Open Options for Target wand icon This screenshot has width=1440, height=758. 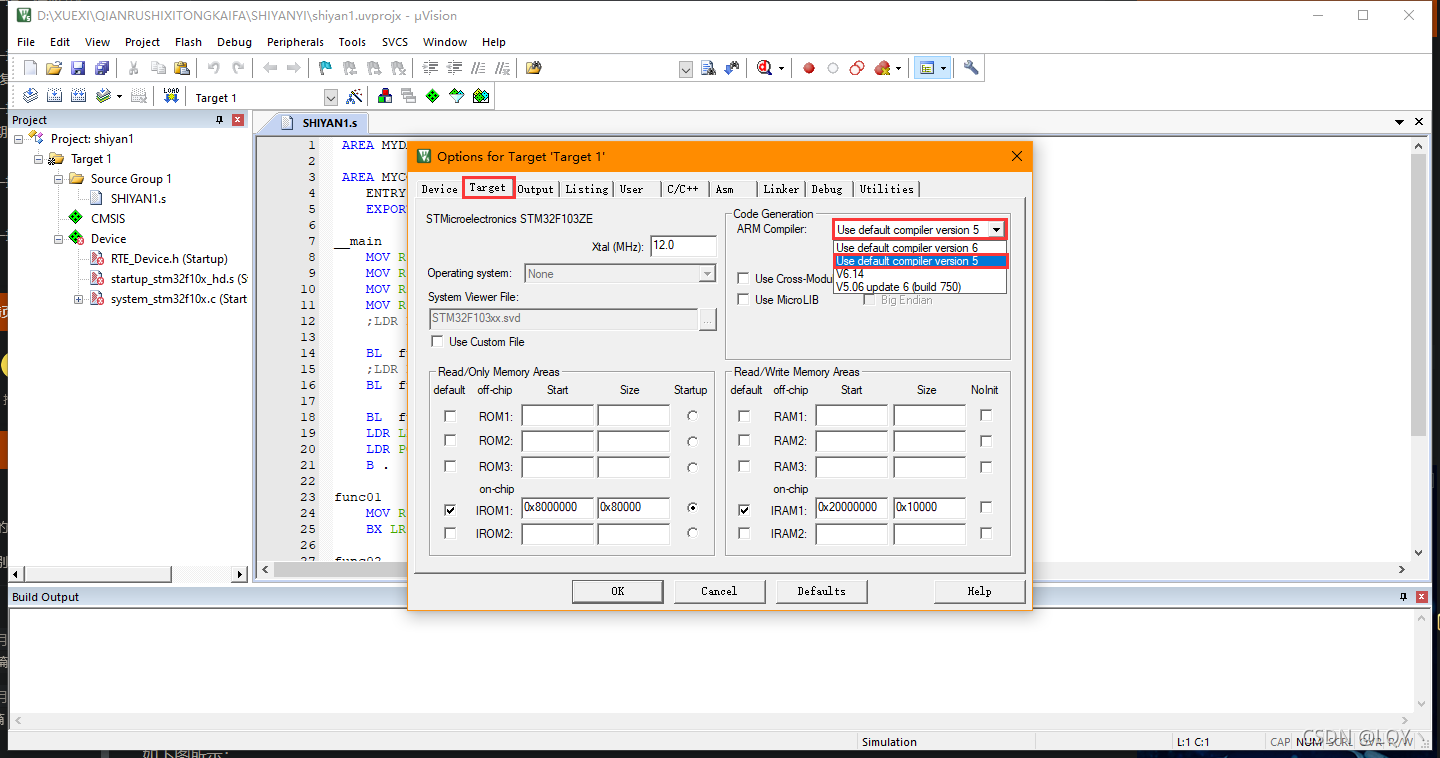pyautogui.click(x=354, y=97)
